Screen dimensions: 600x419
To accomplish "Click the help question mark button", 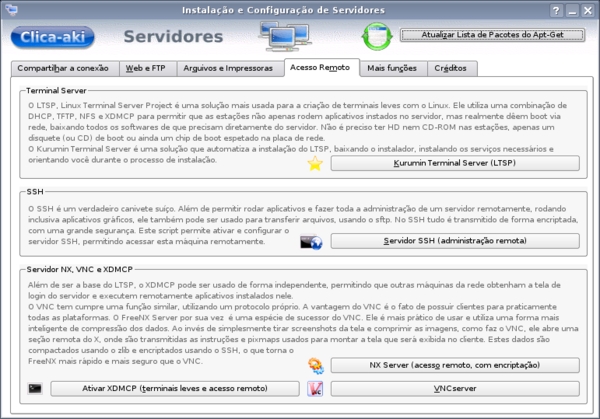I will pos(556,10).
